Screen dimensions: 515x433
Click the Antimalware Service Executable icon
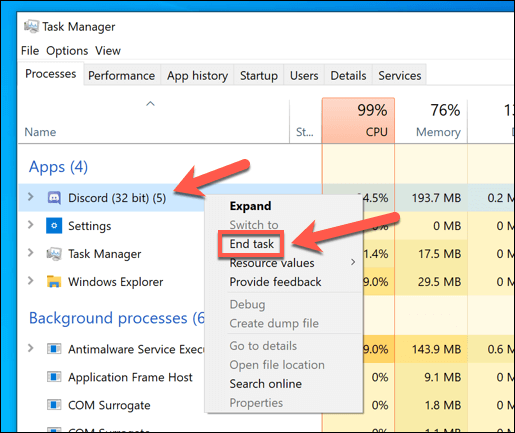54,349
